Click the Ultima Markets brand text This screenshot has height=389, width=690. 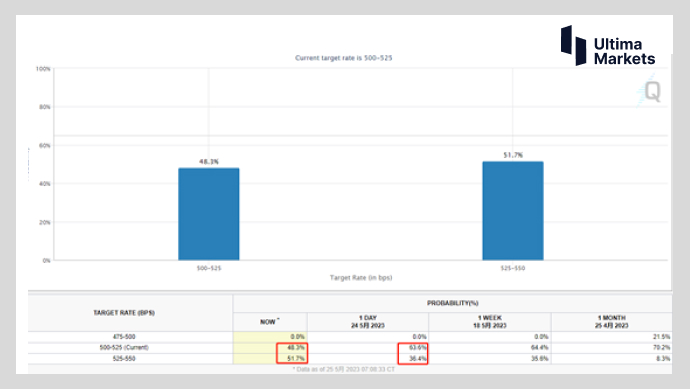point(624,51)
